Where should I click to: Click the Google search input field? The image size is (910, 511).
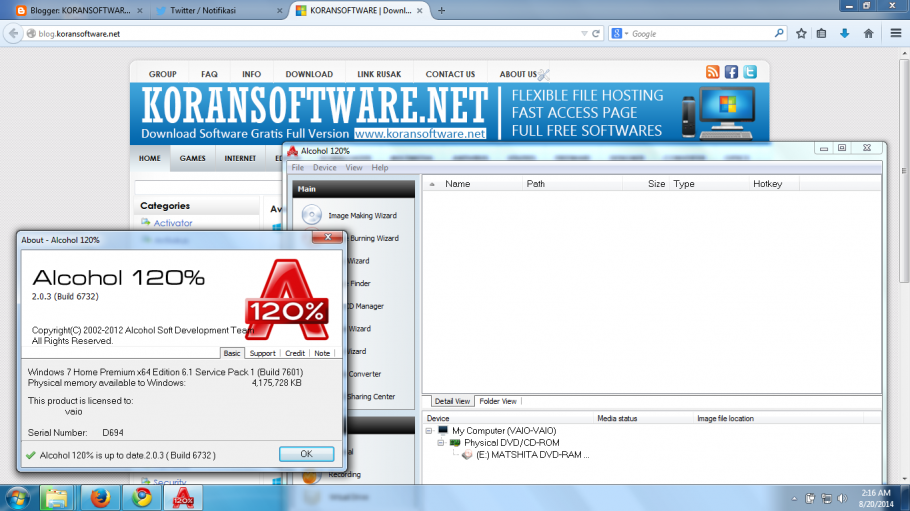pos(702,34)
